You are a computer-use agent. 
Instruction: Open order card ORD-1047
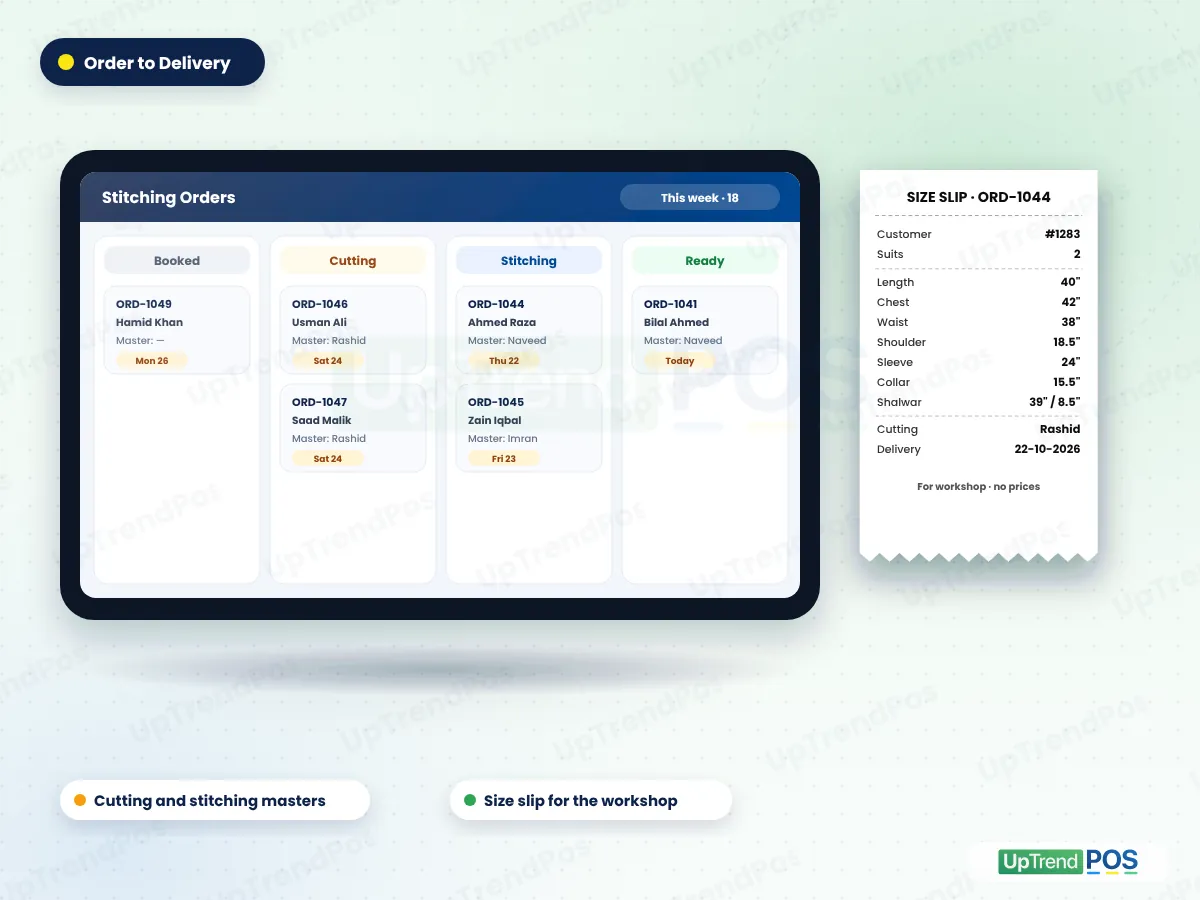(x=353, y=429)
